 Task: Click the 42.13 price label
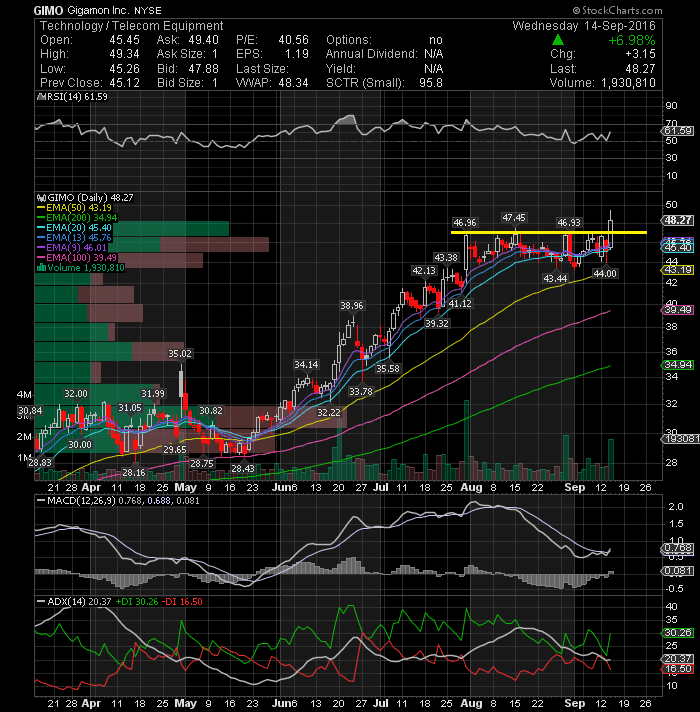(x=424, y=271)
